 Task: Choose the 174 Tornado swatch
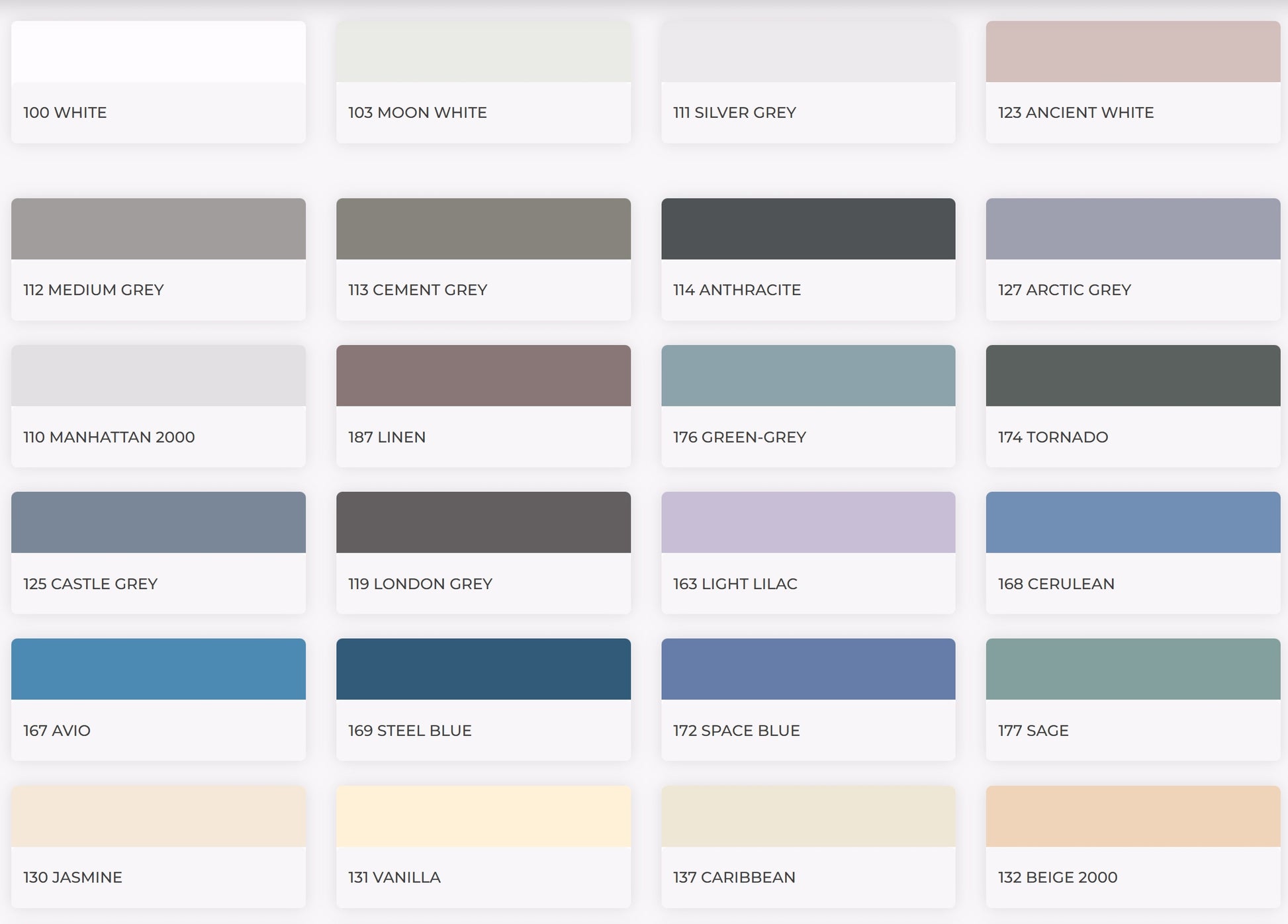(1133, 375)
